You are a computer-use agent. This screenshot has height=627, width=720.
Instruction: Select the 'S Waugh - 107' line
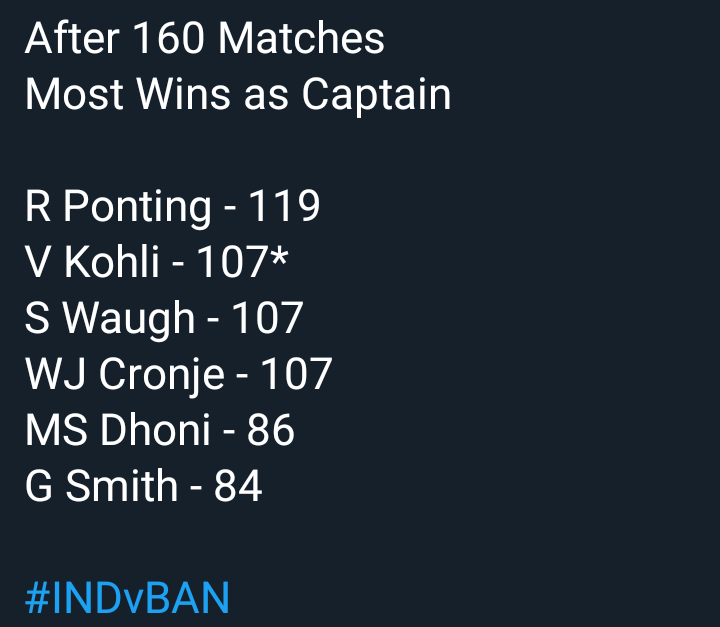pyautogui.click(x=164, y=319)
